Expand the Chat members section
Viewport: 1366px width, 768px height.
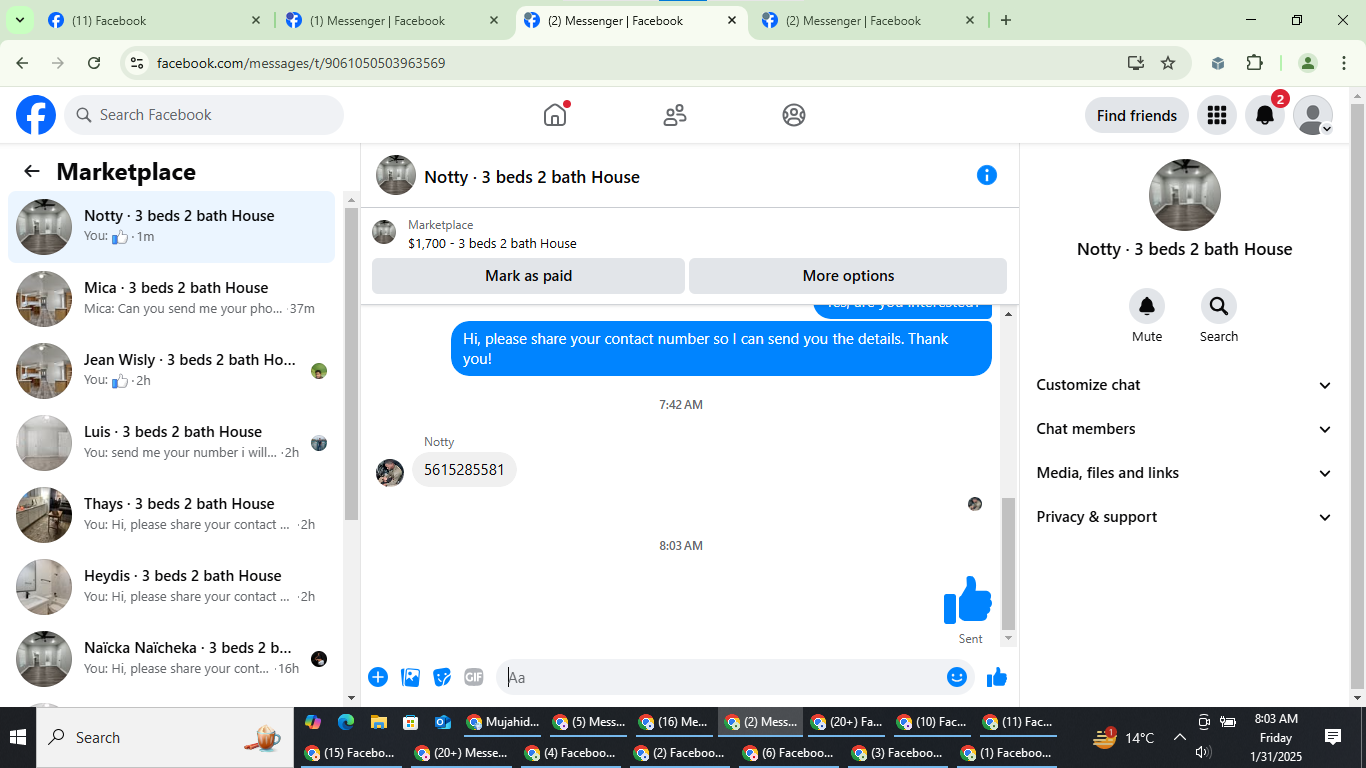coord(1184,429)
